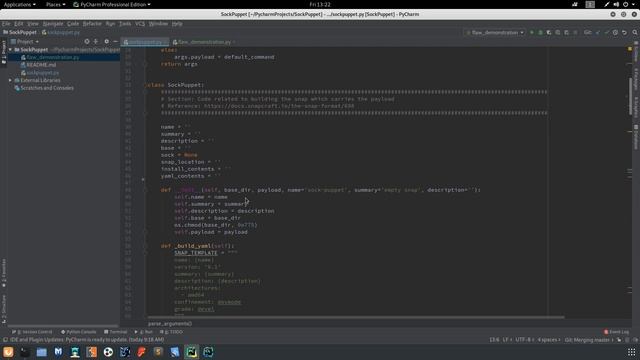This screenshot has height=360, width=640.
Task: Click the IDE and Plugin Updates status message
Action: [x=87, y=340]
